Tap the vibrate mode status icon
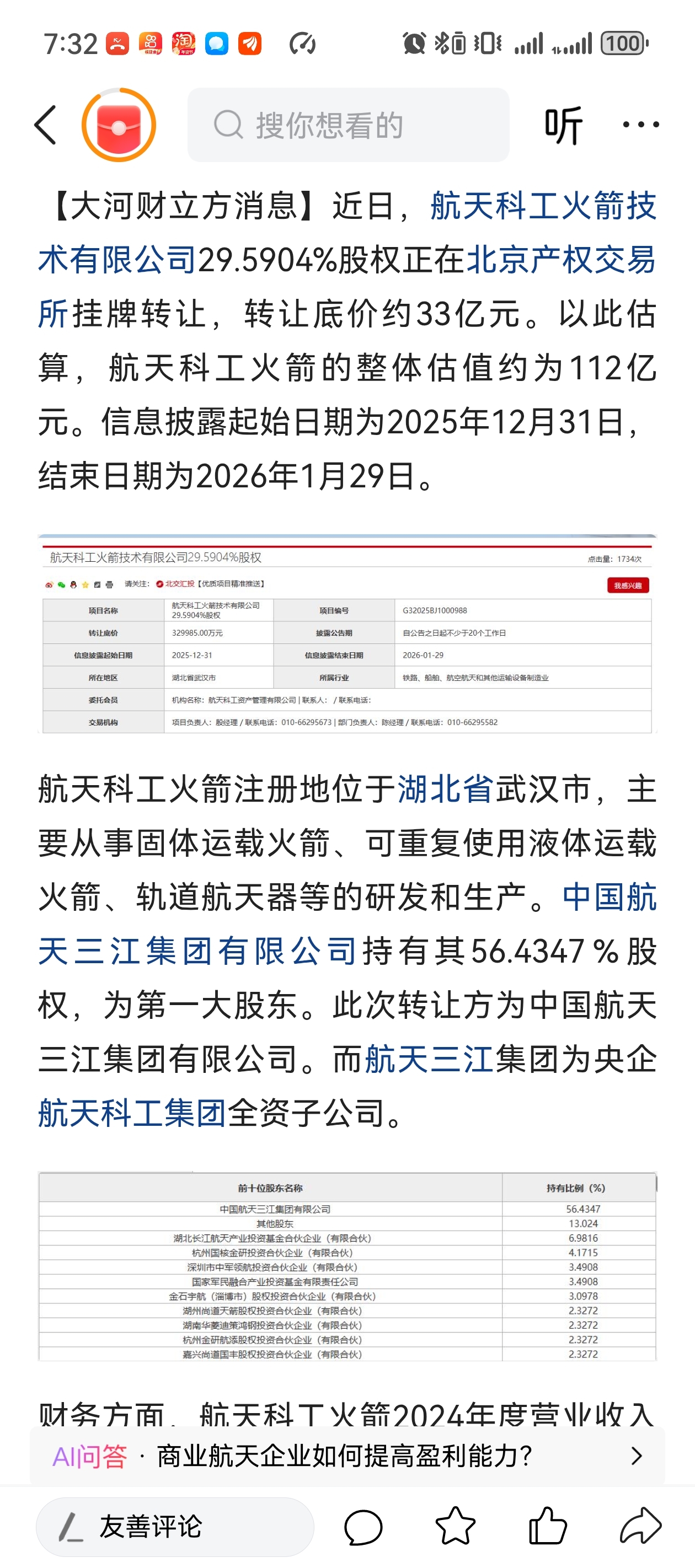Screen dimensions: 695x1568 point(487,43)
